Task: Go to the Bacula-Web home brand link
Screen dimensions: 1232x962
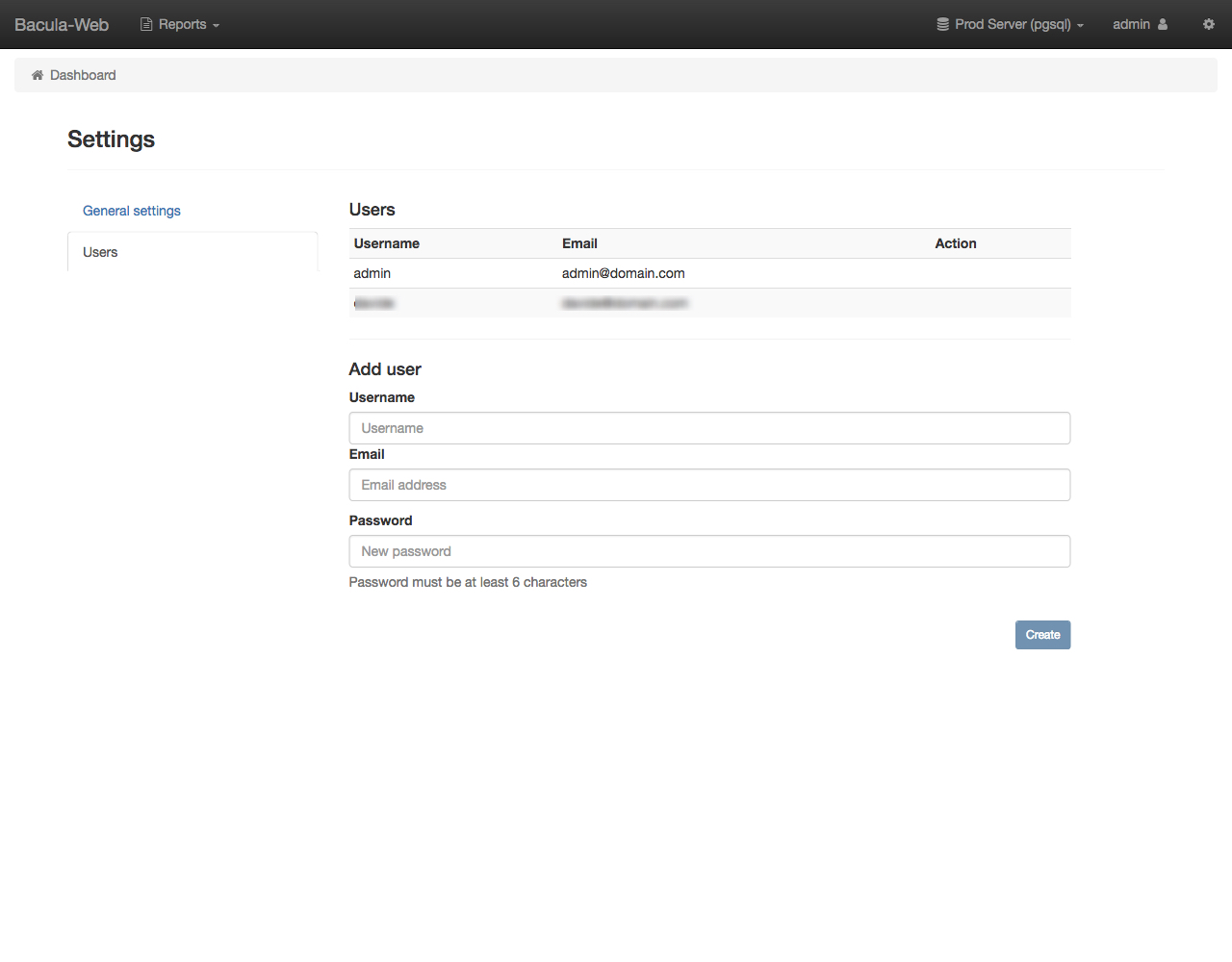Action: 62,24
